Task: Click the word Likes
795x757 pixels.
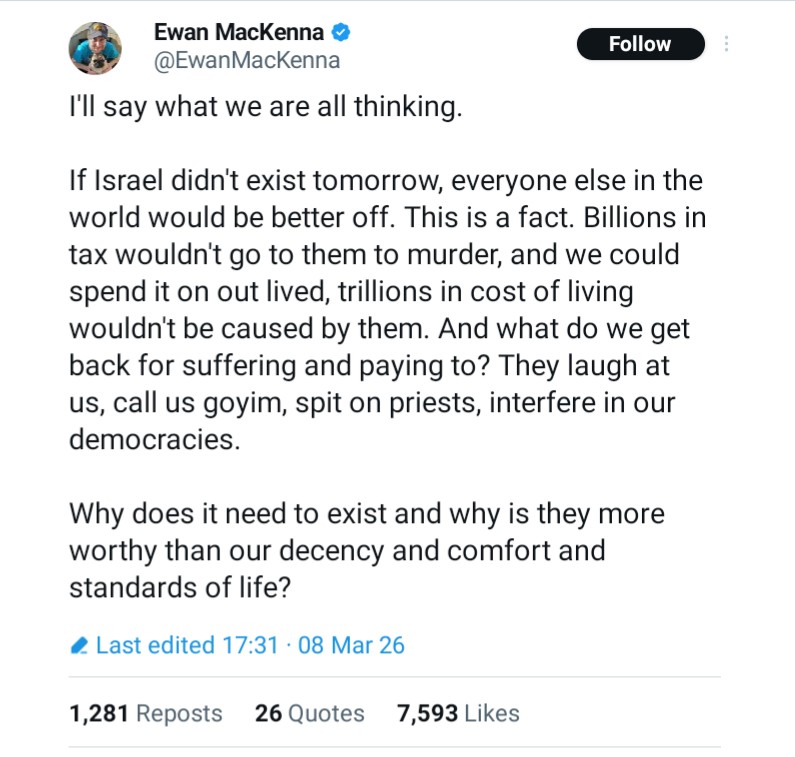Action: tap(492, 713)
